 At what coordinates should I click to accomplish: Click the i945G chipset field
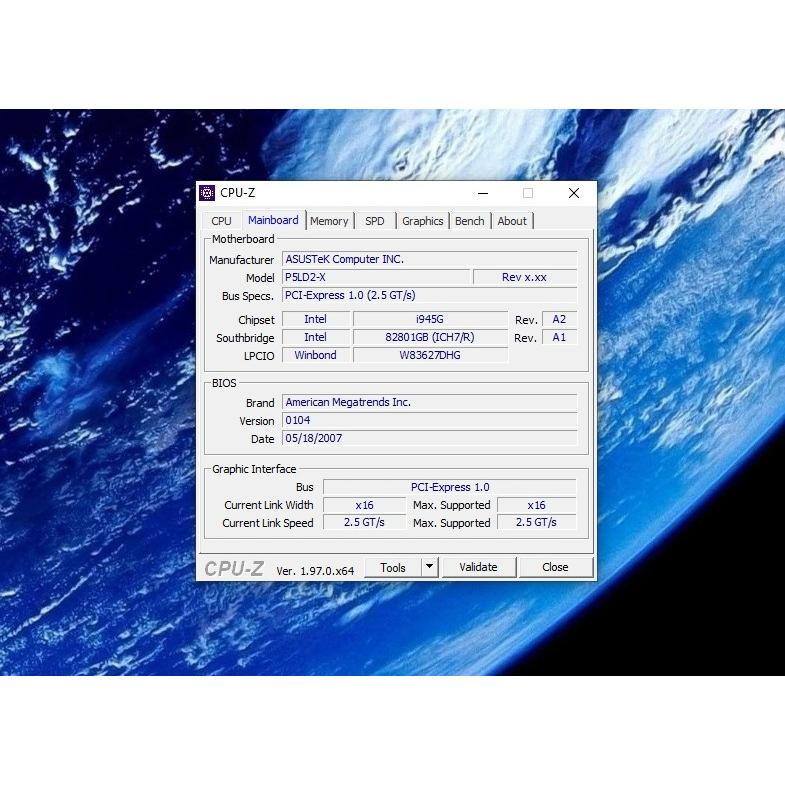[430, 319]
